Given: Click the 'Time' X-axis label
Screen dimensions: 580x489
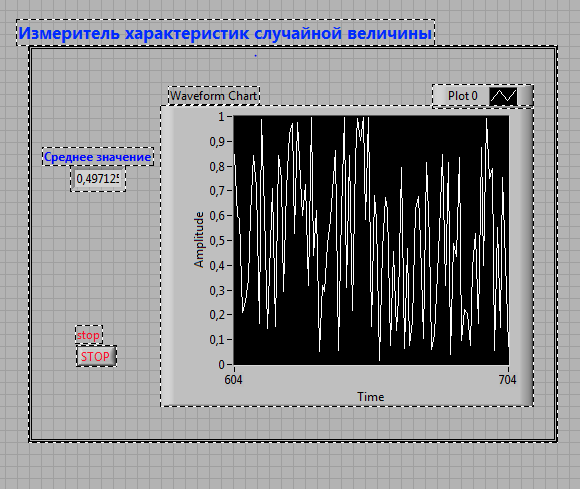Looking at the screenshot, I should click(371, 397).
